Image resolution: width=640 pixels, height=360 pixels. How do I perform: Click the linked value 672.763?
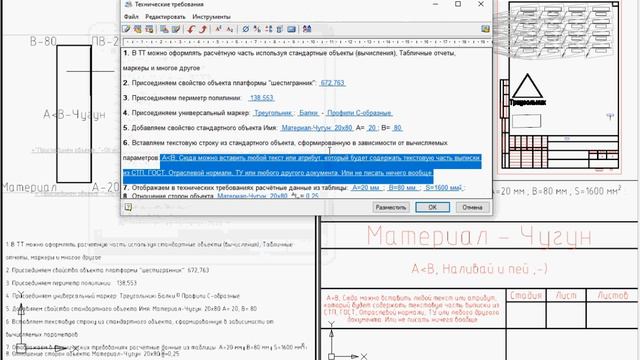point(332,83)
